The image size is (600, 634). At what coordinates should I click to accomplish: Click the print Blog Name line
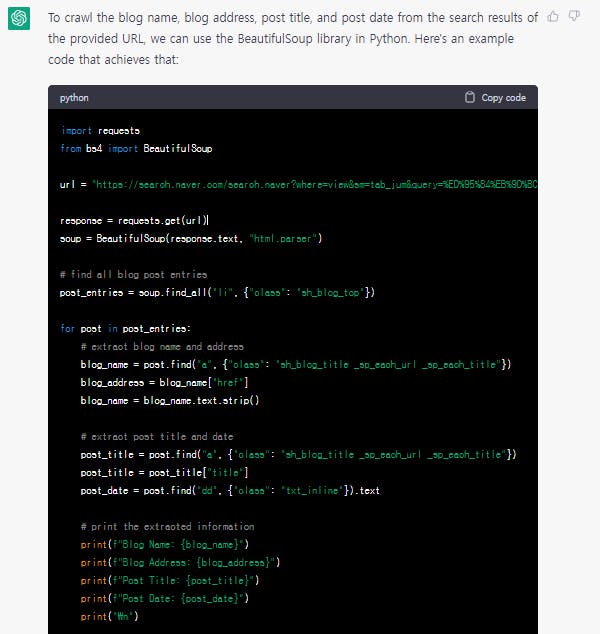(x=165, y=545)
